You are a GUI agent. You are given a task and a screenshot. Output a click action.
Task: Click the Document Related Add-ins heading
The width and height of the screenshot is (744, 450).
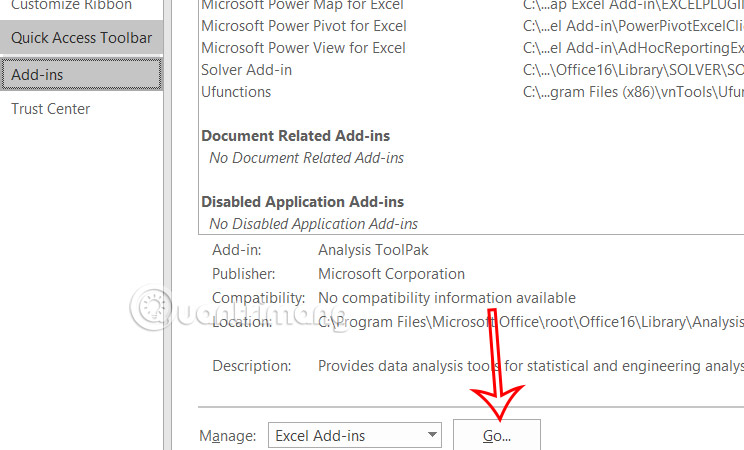(296, 135)
